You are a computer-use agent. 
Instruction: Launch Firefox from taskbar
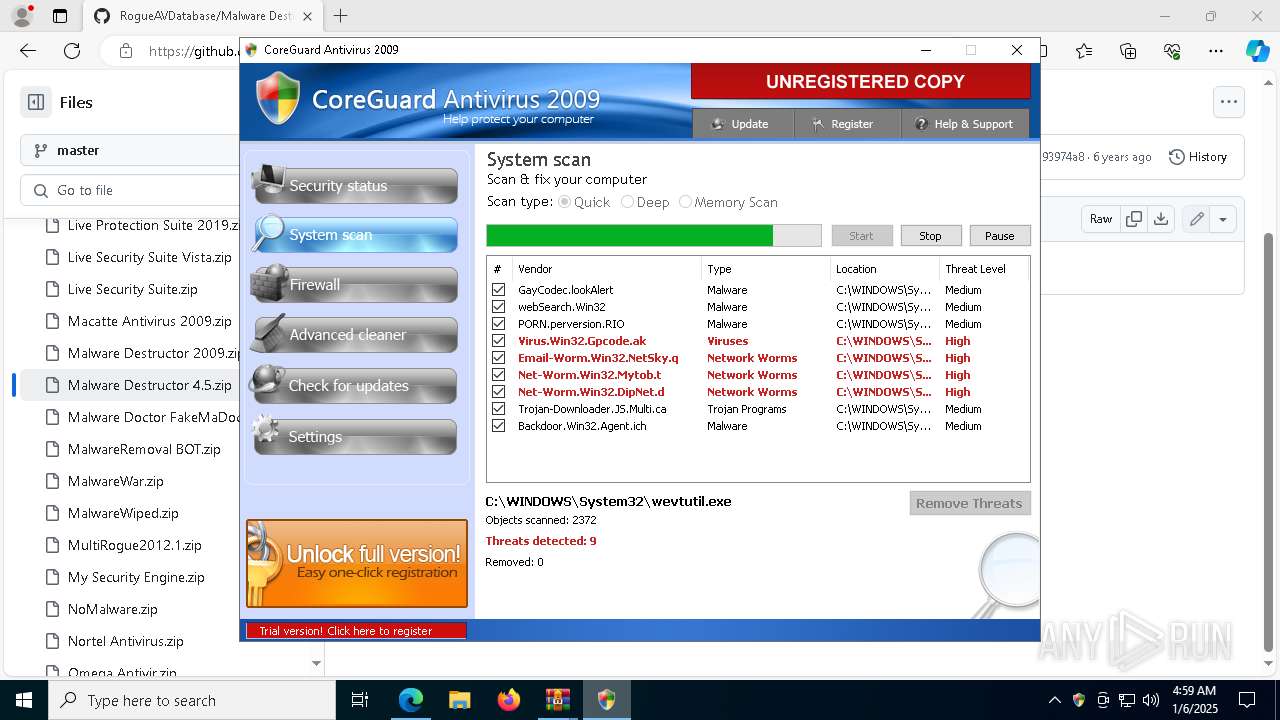[x=508, y=700]
